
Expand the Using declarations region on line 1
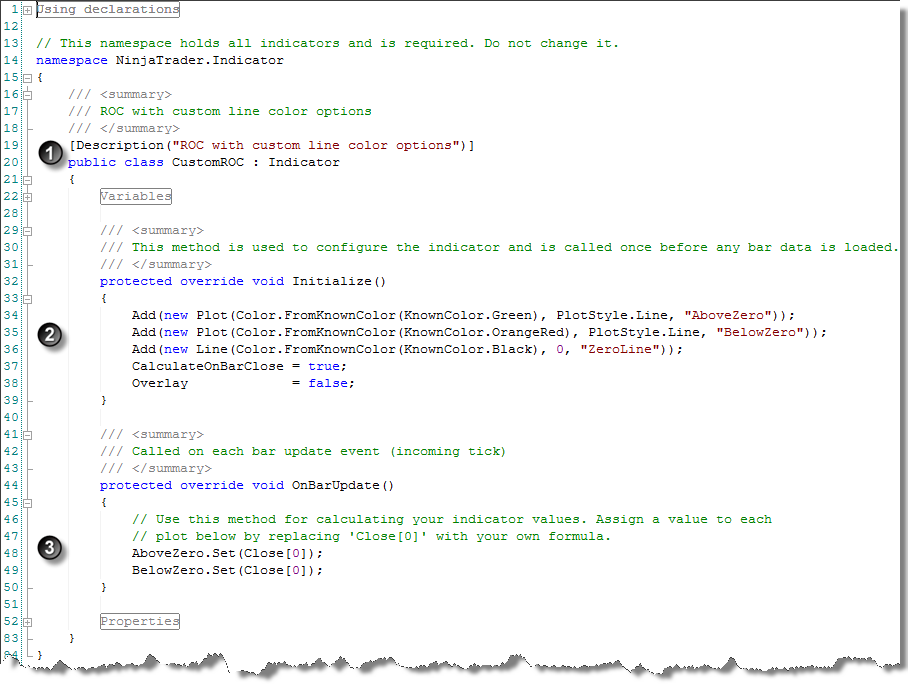click(27, 10)
